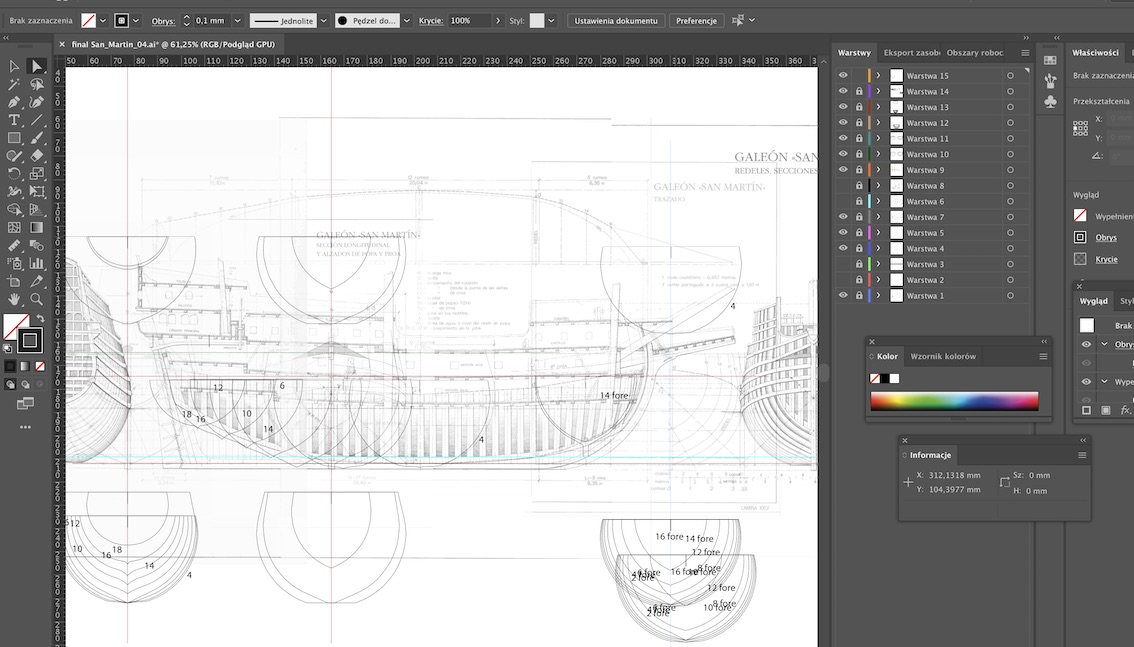The height and width of the screenshot is (647, 1134).
Task: Unlock Warstwa 8 via lock icon
Action: 859,186
